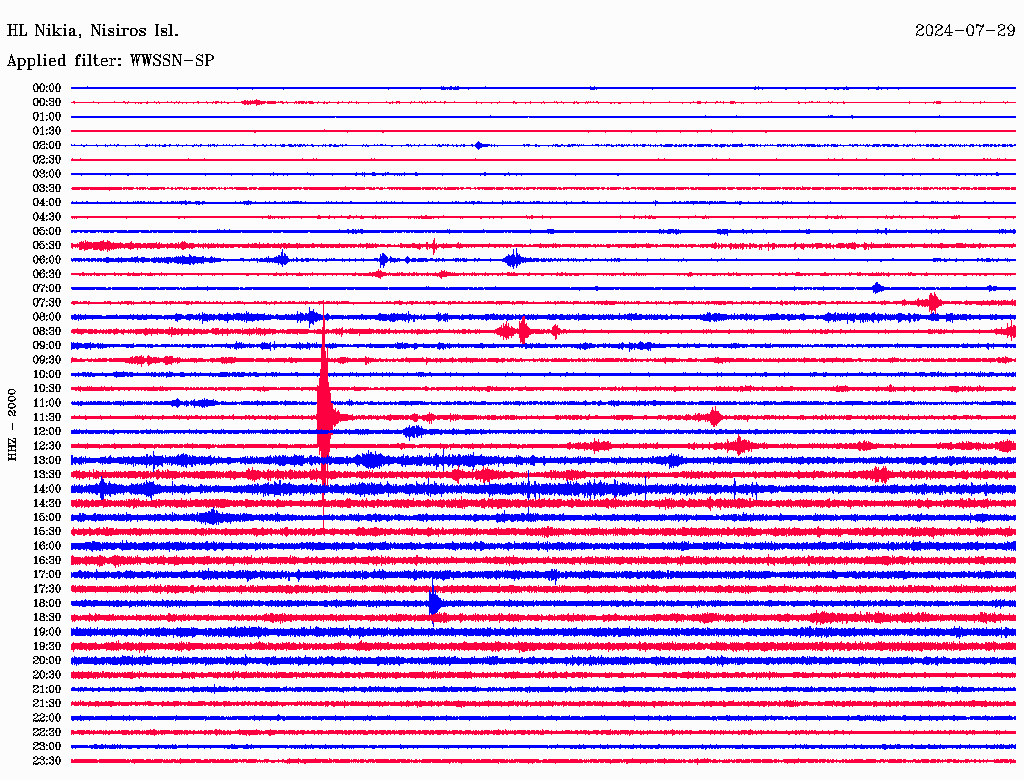Select the 02:00 time label
The image size is (1024, 780).
click(x=47, y=145)
